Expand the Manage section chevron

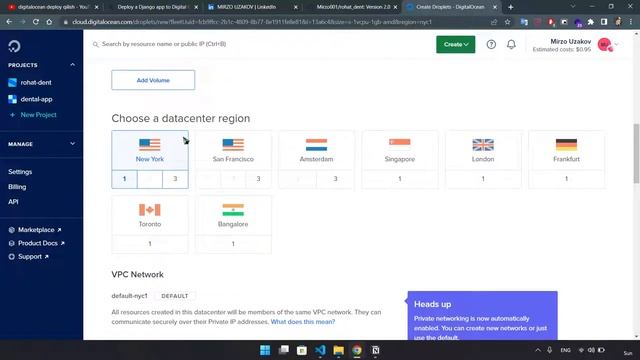[72, 144]
